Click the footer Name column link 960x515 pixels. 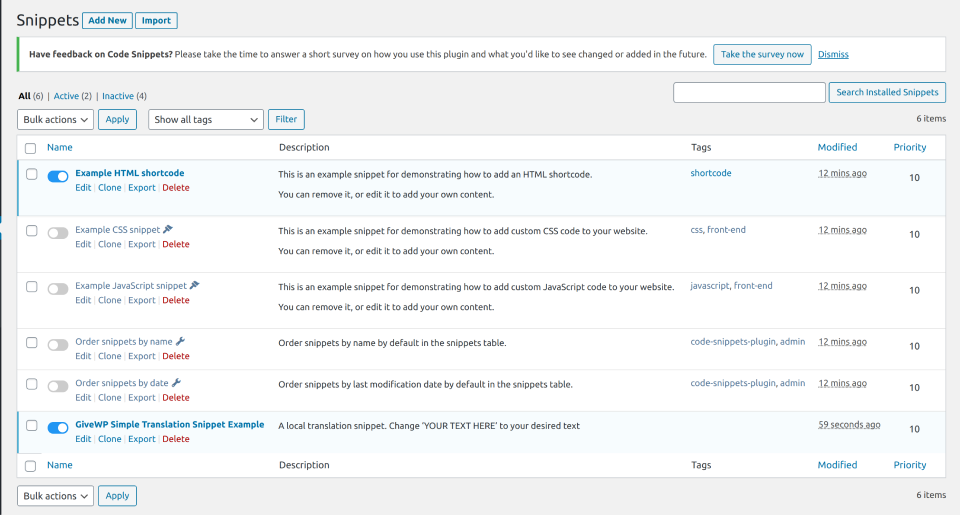[x=59, y=465]
